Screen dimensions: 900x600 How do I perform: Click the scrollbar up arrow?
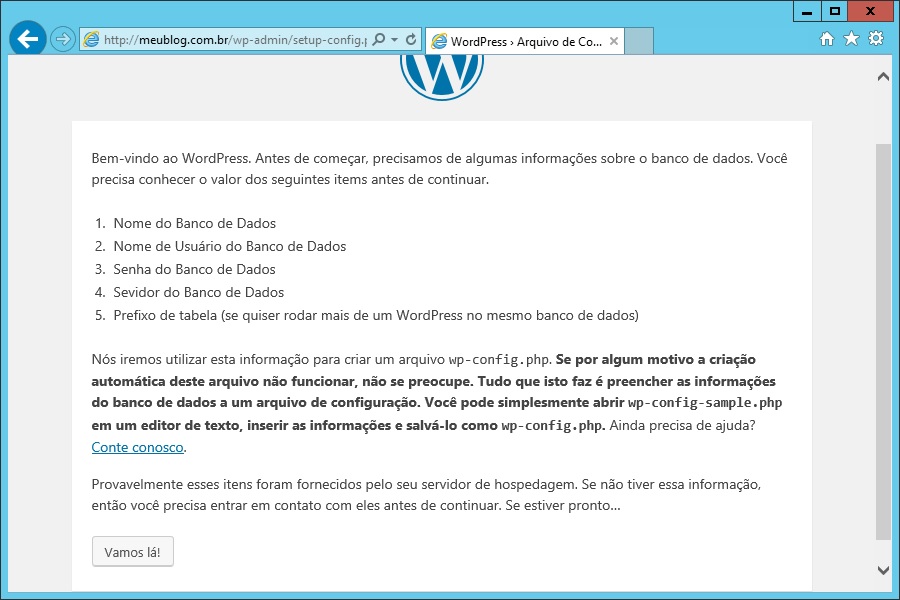click(883, 76)
